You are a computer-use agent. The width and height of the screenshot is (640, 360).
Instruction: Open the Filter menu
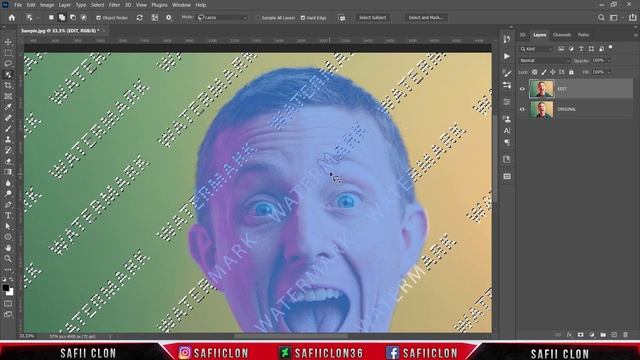point(114,5)
